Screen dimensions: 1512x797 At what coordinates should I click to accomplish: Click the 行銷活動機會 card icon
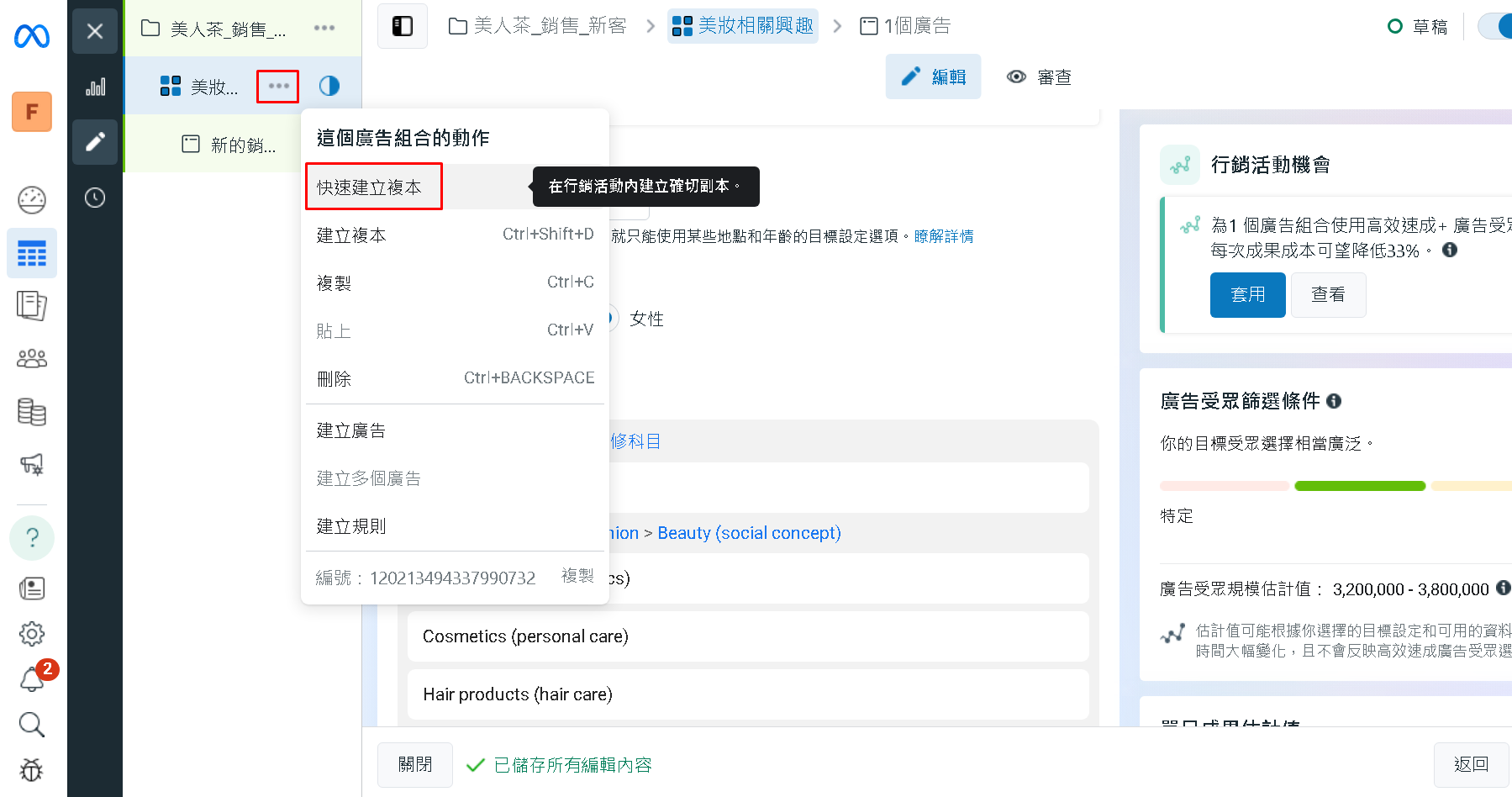(1180, 165)
